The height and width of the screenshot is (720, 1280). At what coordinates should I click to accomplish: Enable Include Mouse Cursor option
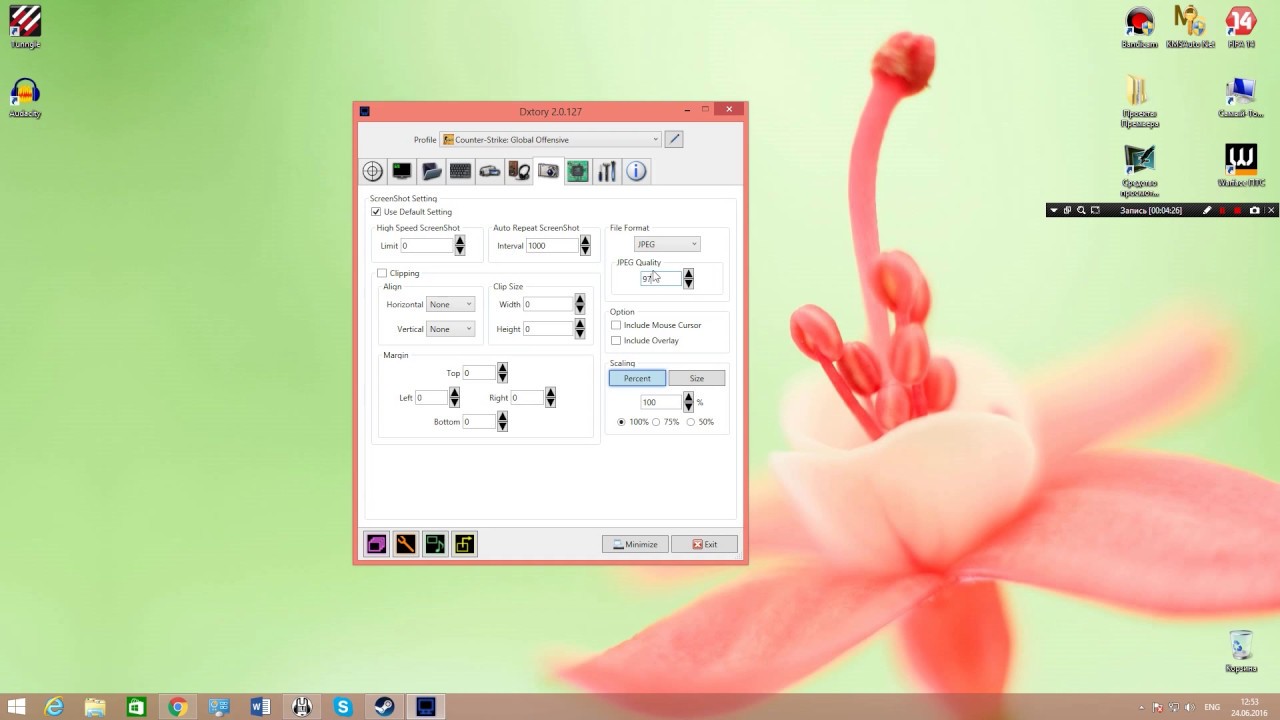coord(616,325)
